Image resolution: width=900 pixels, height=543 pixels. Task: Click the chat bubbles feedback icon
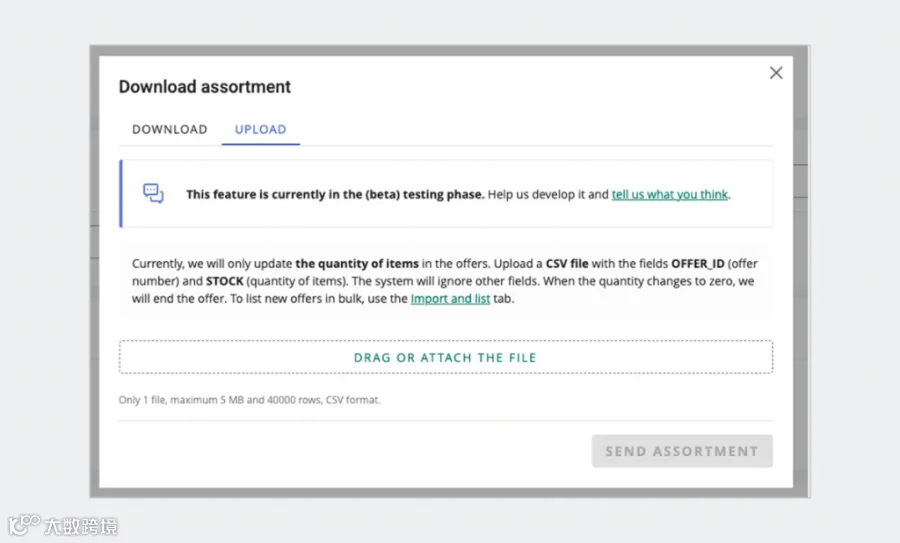pos(153,193)
